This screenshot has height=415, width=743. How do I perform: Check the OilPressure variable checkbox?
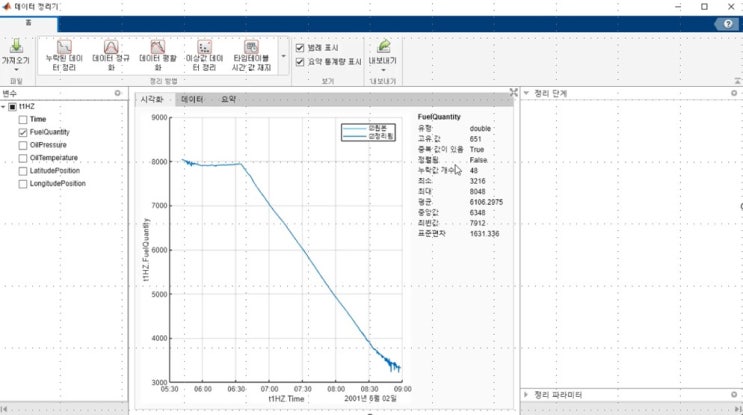pos(23,145)
